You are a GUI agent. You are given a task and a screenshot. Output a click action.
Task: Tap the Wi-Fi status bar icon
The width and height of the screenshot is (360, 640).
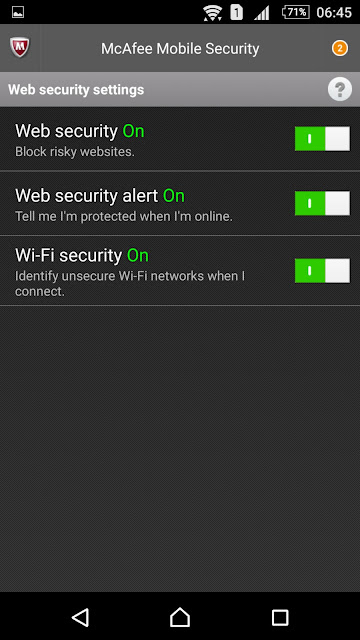click(x=212, y=13)
